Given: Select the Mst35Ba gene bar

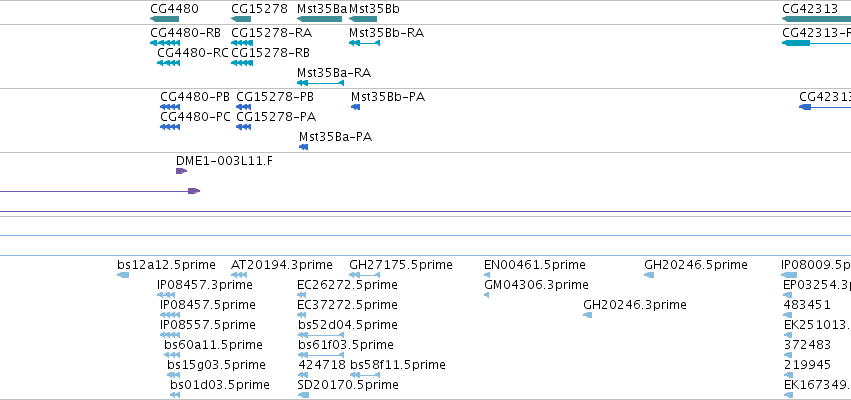Looking at the screenshot, I should pyautogui.click(x=320, y=19).
